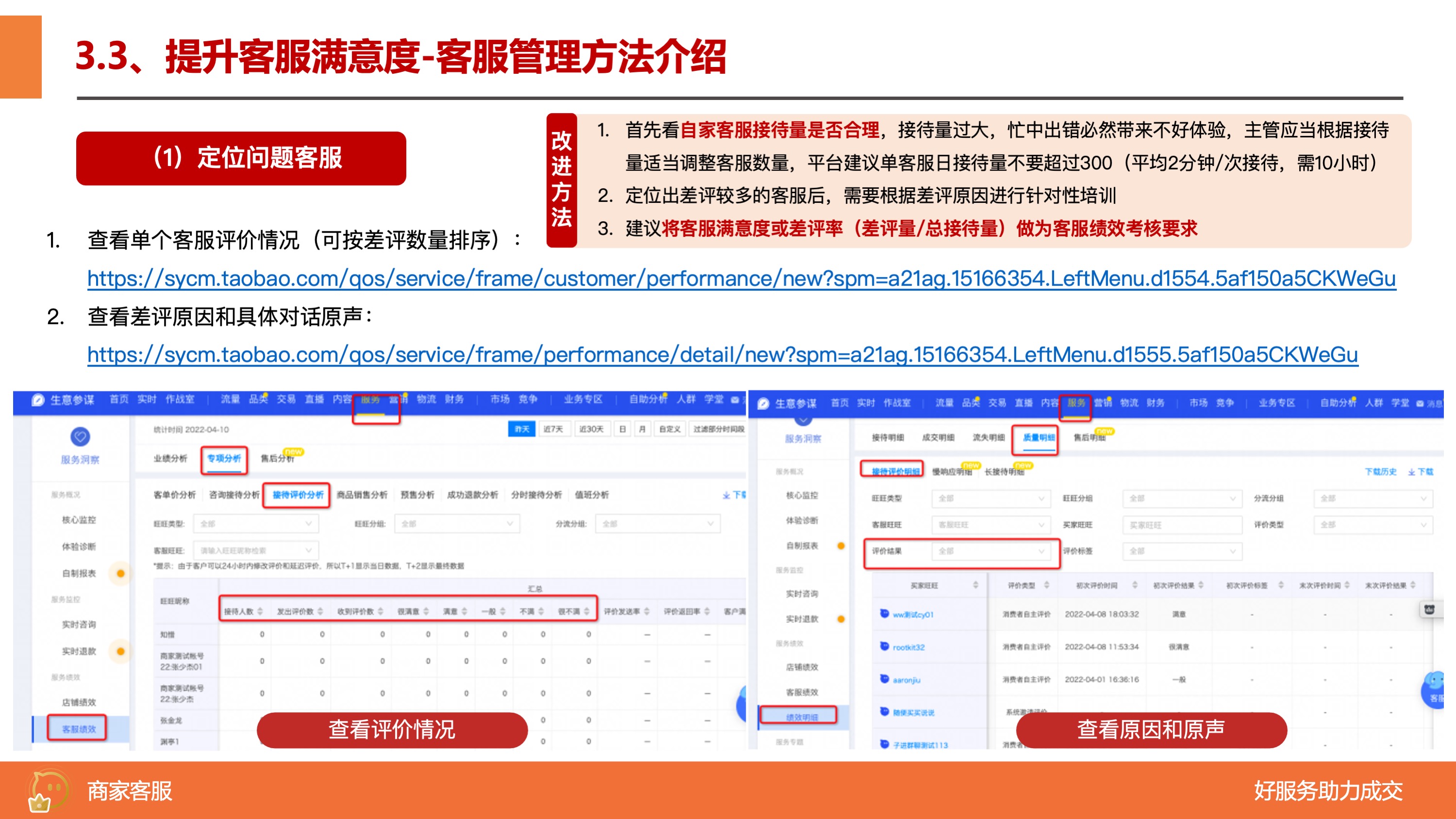This screenshot has width=1456, height=819.
Task: Sort by 初次评价标签 column arrows
Action: click(1281, 585)
